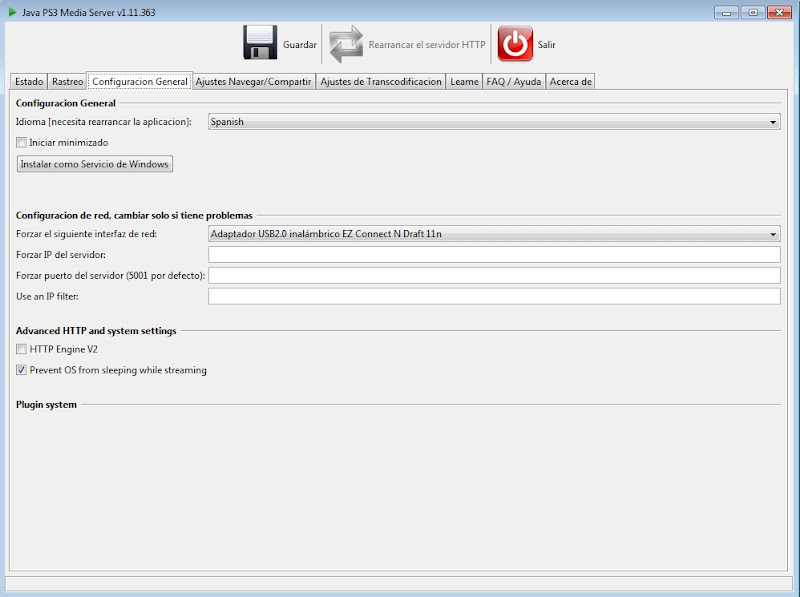Click the Guardar floppy disk icon

tap(260, 42)
